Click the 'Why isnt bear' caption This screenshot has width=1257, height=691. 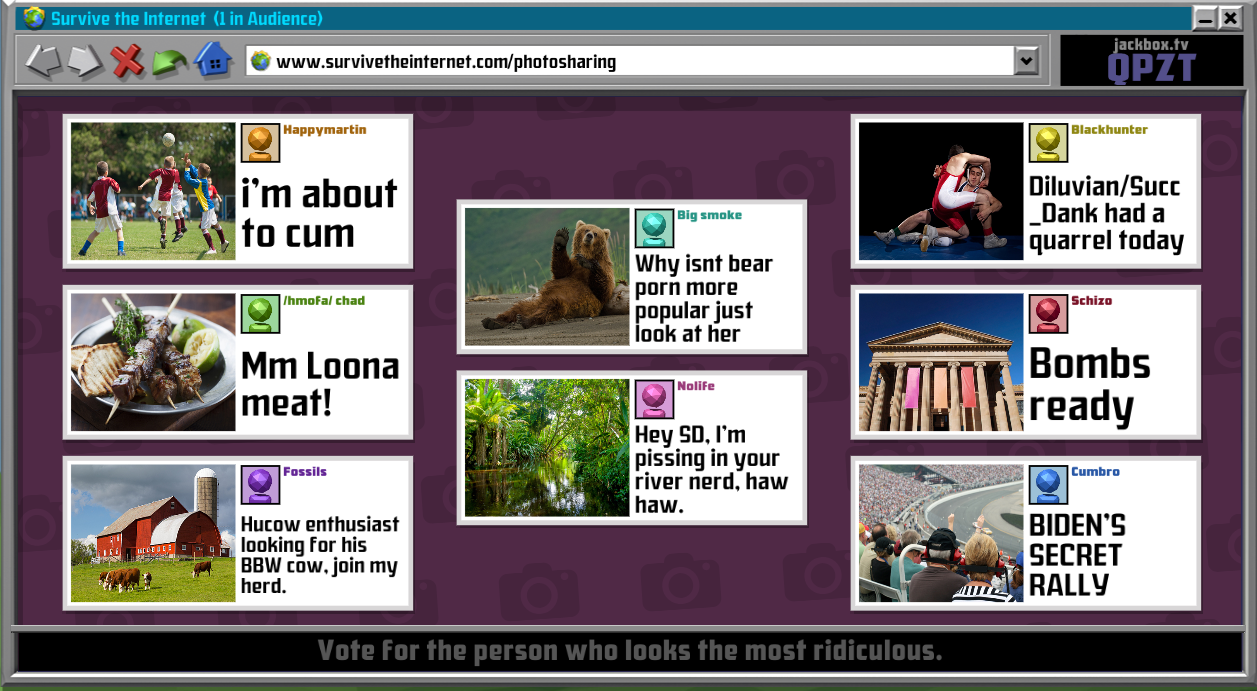tap(704, 299)
